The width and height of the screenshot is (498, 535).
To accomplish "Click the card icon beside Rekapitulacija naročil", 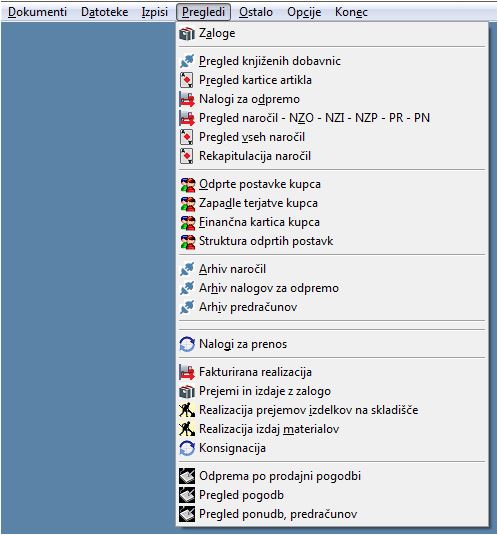I will (x=187, y=156).
